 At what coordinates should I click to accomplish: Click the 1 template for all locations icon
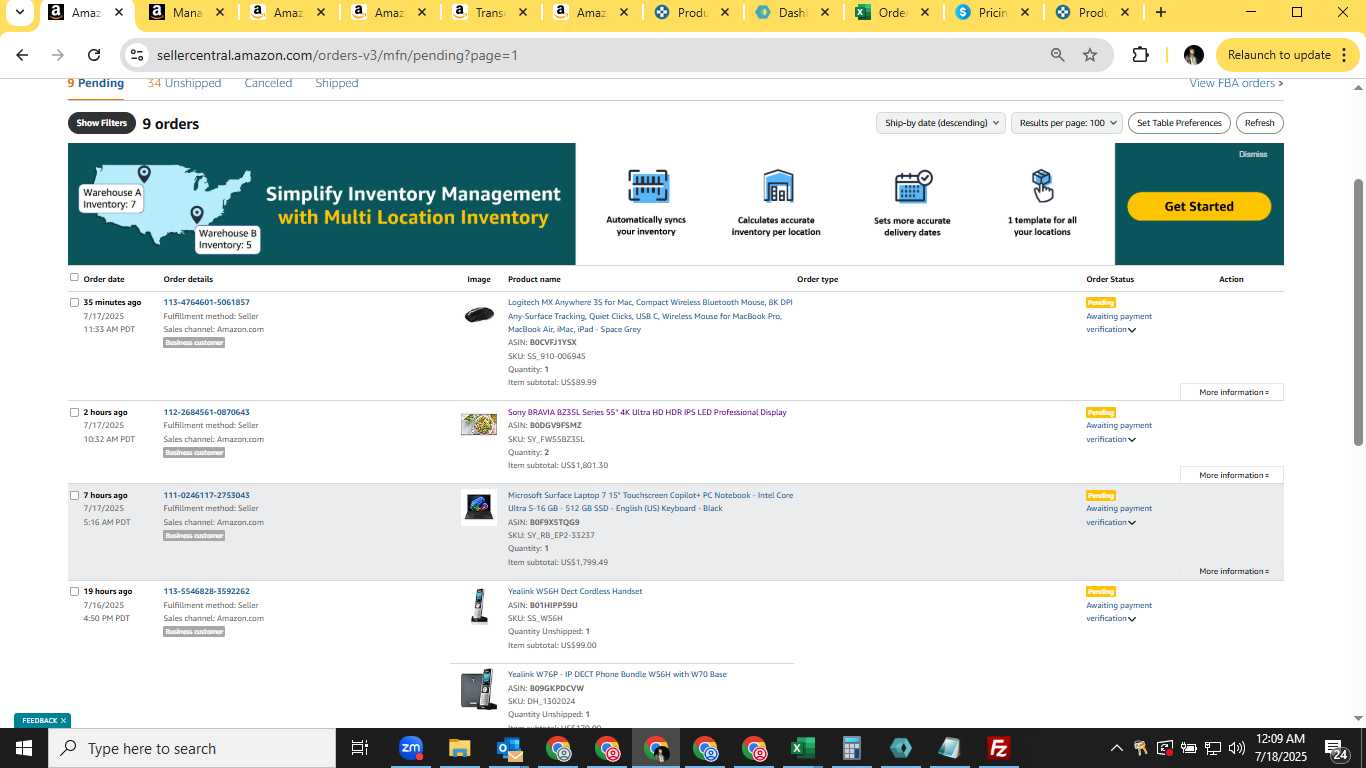tap(1042, 185)
